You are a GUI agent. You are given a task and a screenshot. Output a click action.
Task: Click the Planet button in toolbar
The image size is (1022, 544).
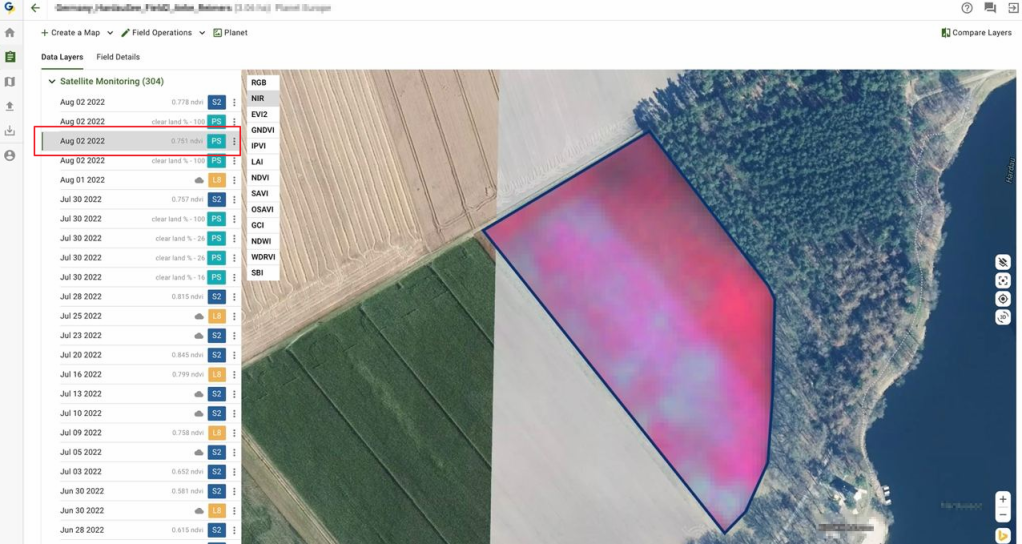click(230, 33)
